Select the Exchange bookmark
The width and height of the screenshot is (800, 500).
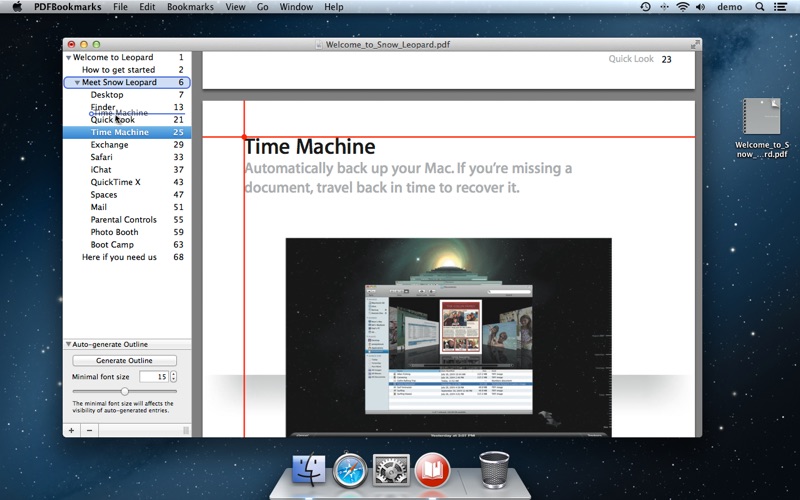coord(127,145)
